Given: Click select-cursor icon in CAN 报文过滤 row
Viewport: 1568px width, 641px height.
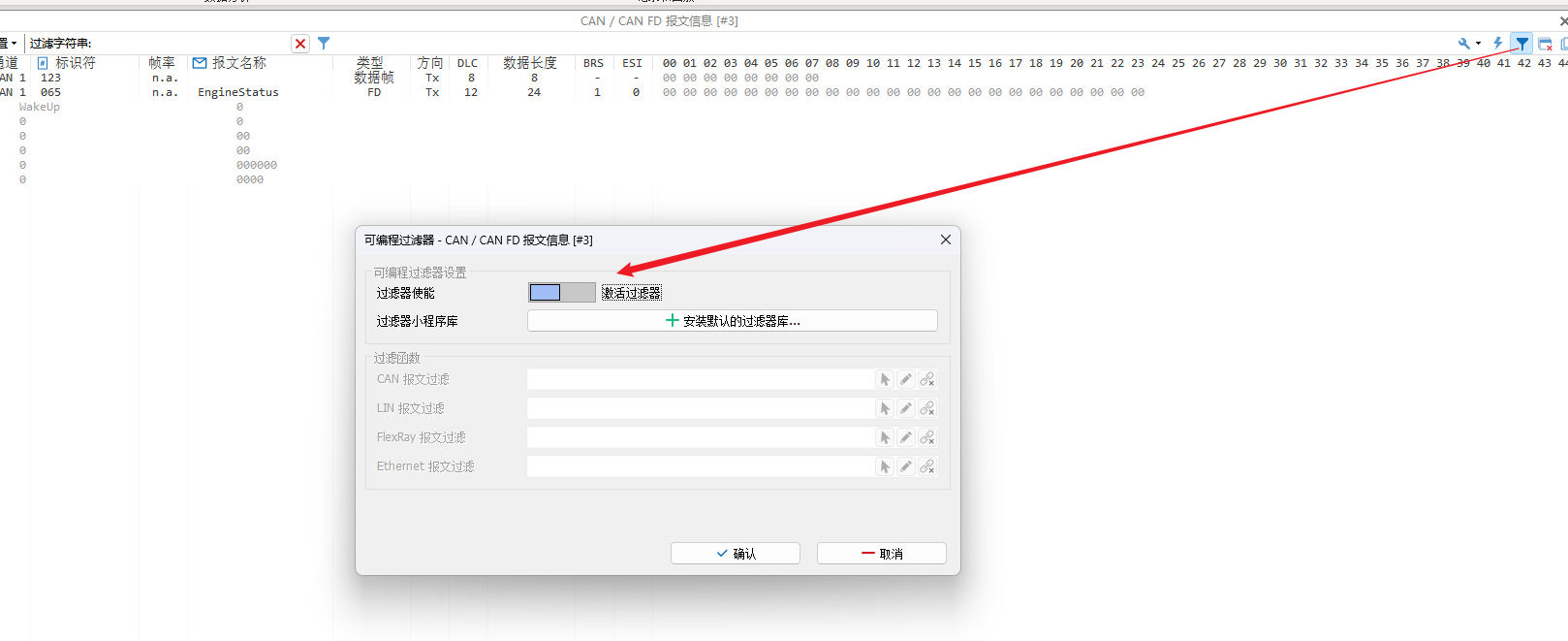Looking at the screenshot, I should tap(885, 379).
